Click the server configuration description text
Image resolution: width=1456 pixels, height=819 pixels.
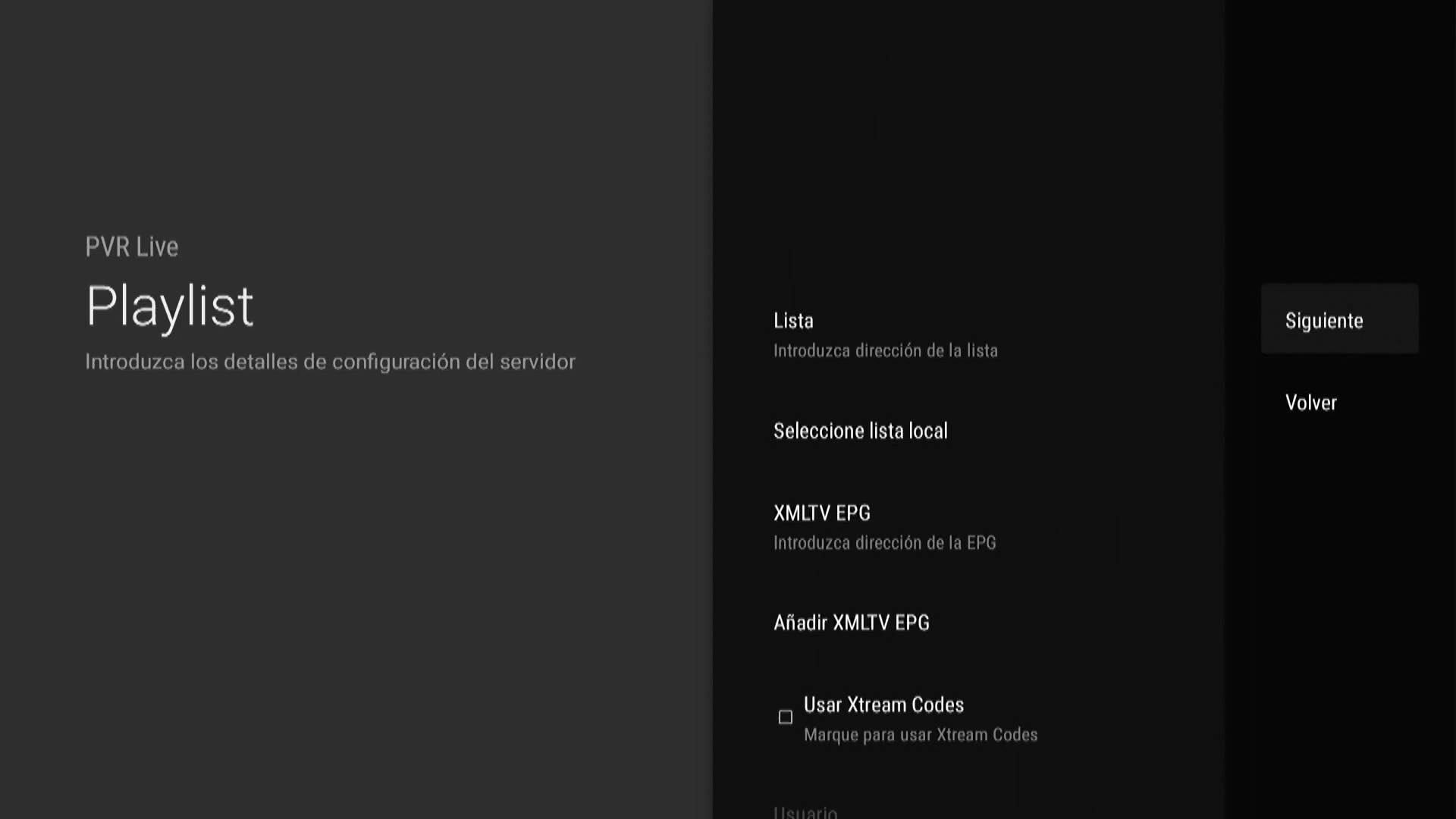[x=330, y=362]
